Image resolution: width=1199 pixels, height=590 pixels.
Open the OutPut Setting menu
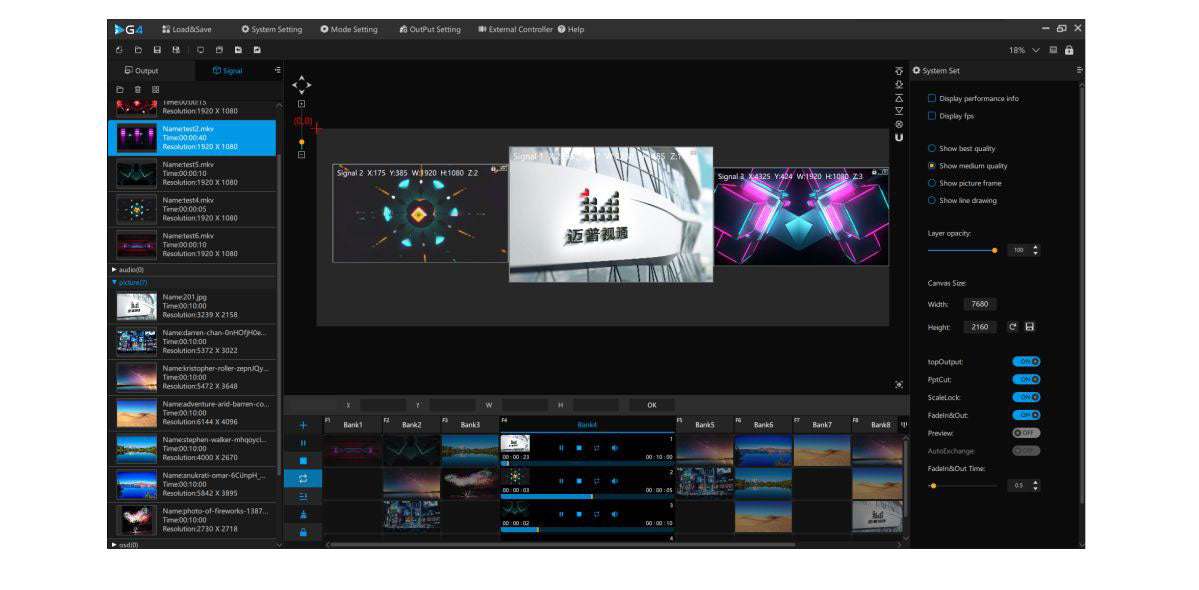point(430,29)
